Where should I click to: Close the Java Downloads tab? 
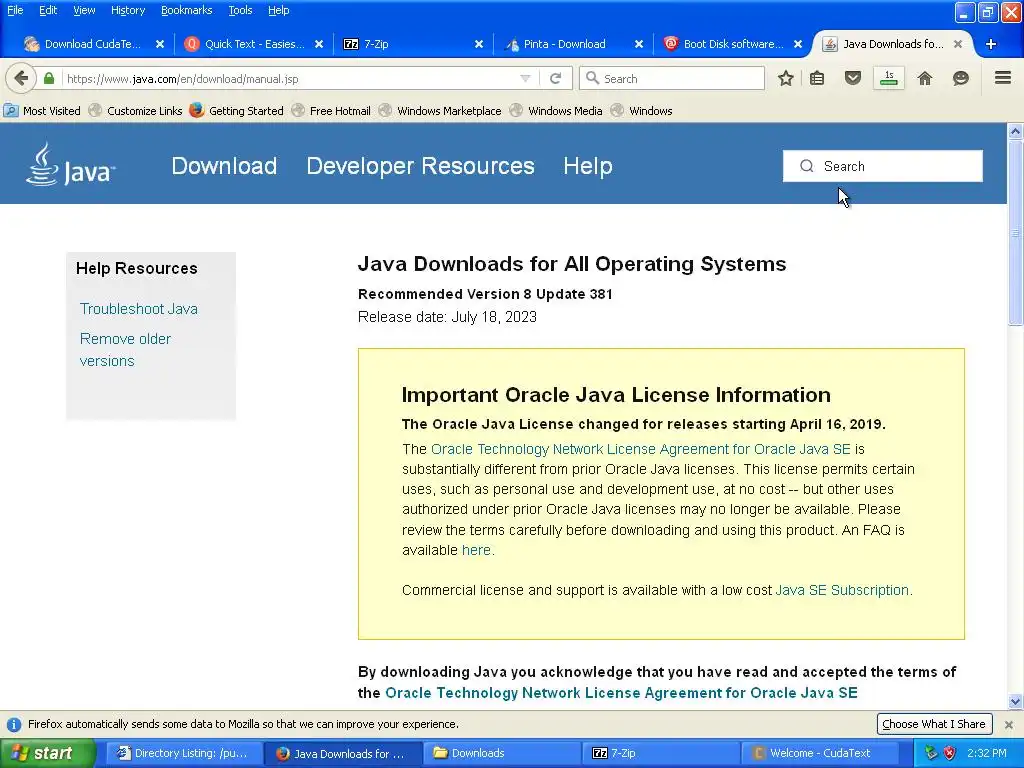(x=957, y=44)
